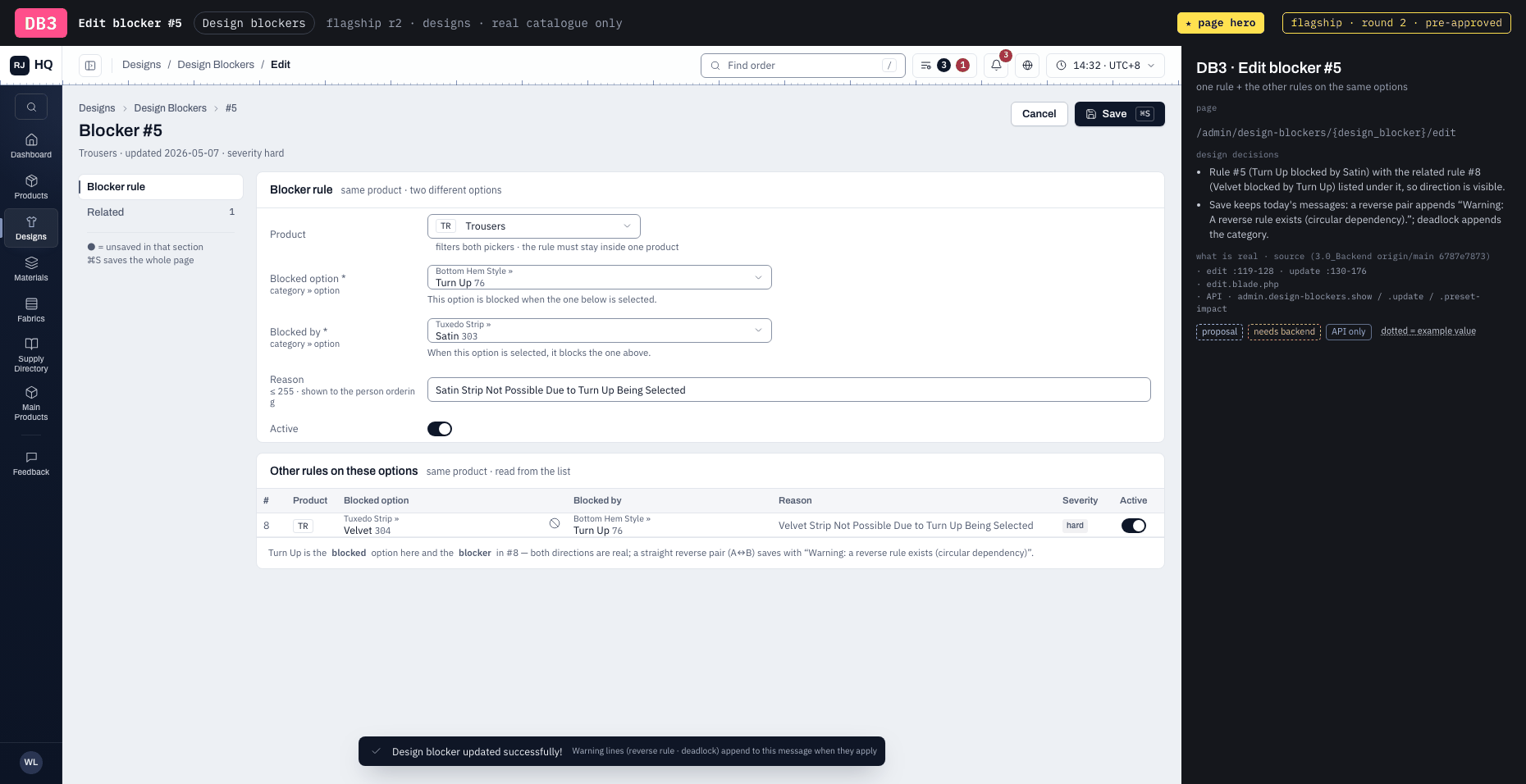Click the notifications bell icon
This screenshot has width=1526, height=784.
(996, 66)
